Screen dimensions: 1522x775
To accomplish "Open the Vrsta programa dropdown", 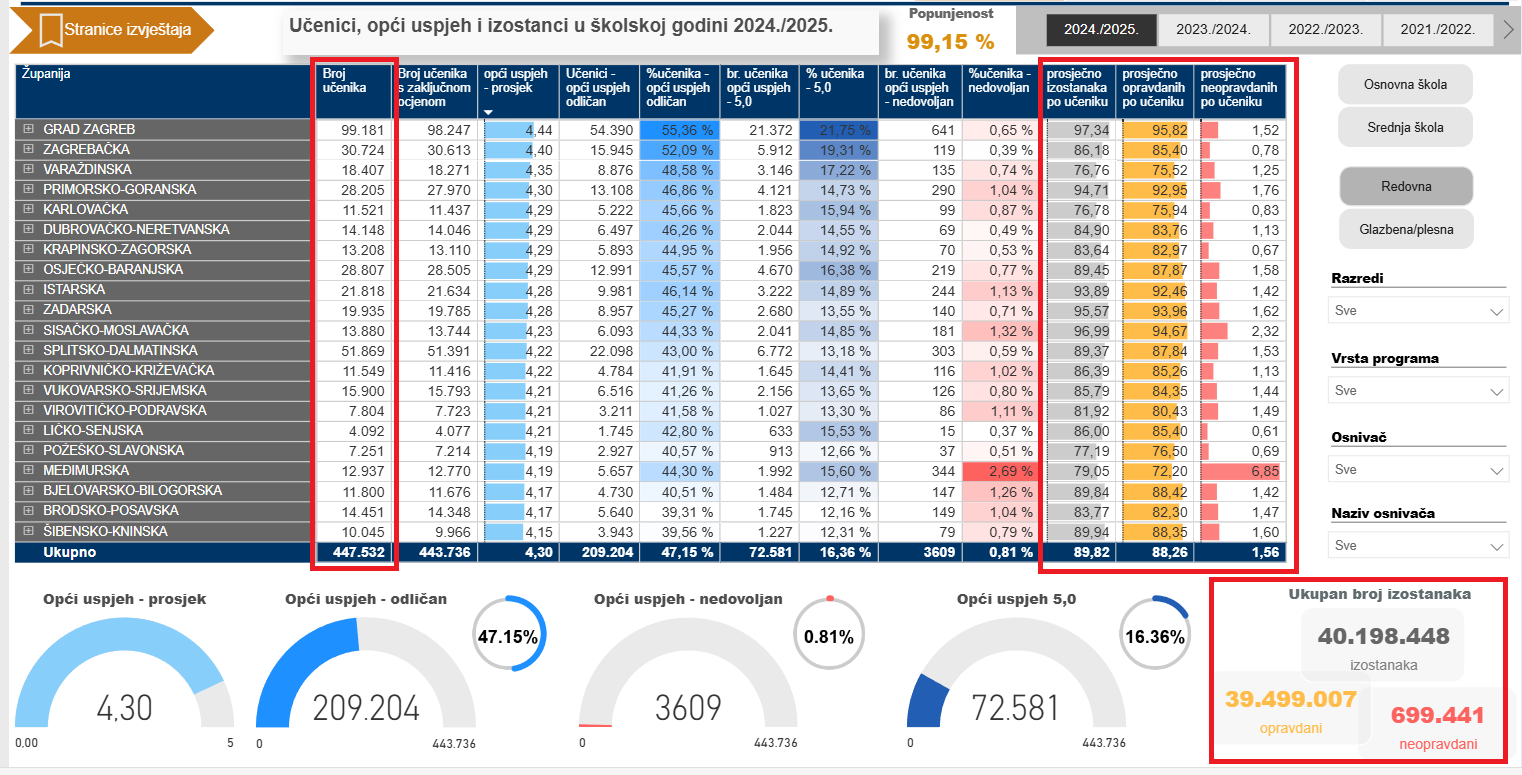I will pyautogui.click(x=1418, y=391).
